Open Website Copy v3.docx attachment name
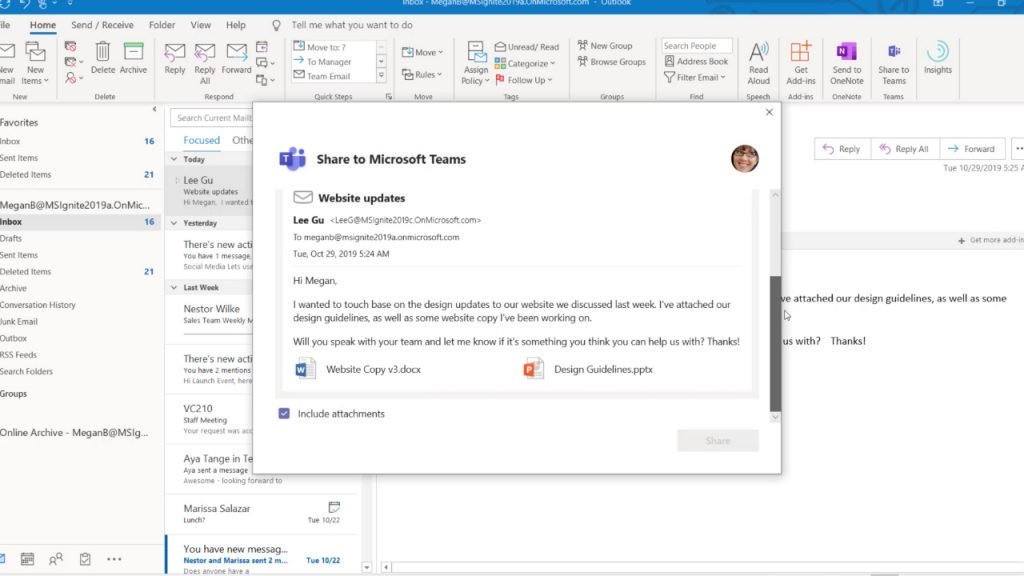1024x576 pixels. pyautogui.click(x=374, y=369)
